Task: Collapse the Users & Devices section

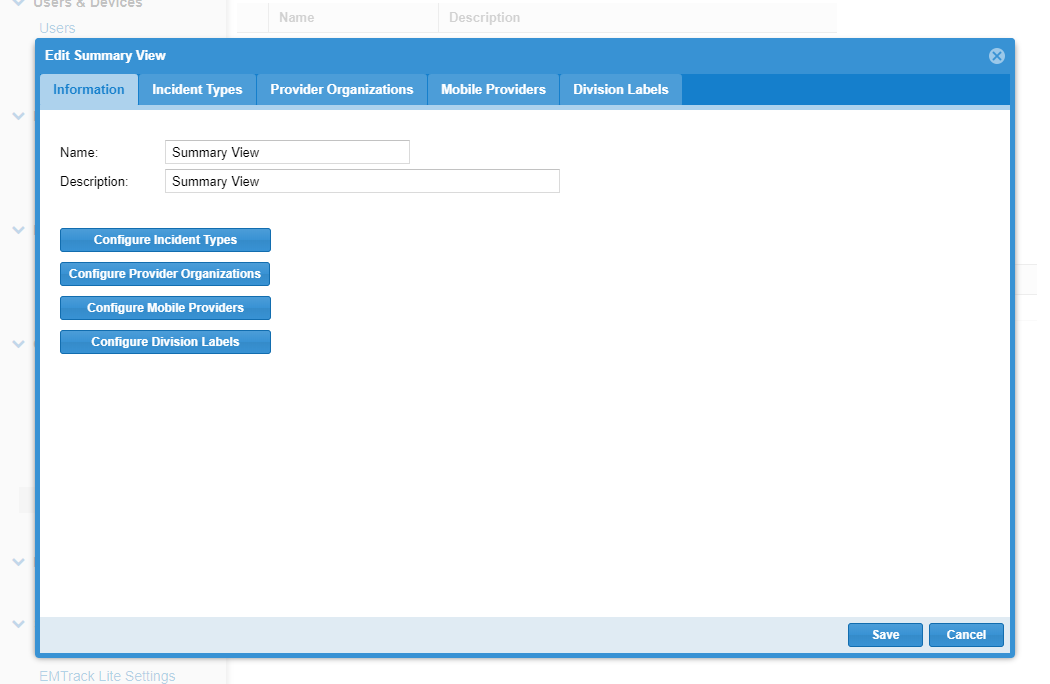Action: point(19,3)
